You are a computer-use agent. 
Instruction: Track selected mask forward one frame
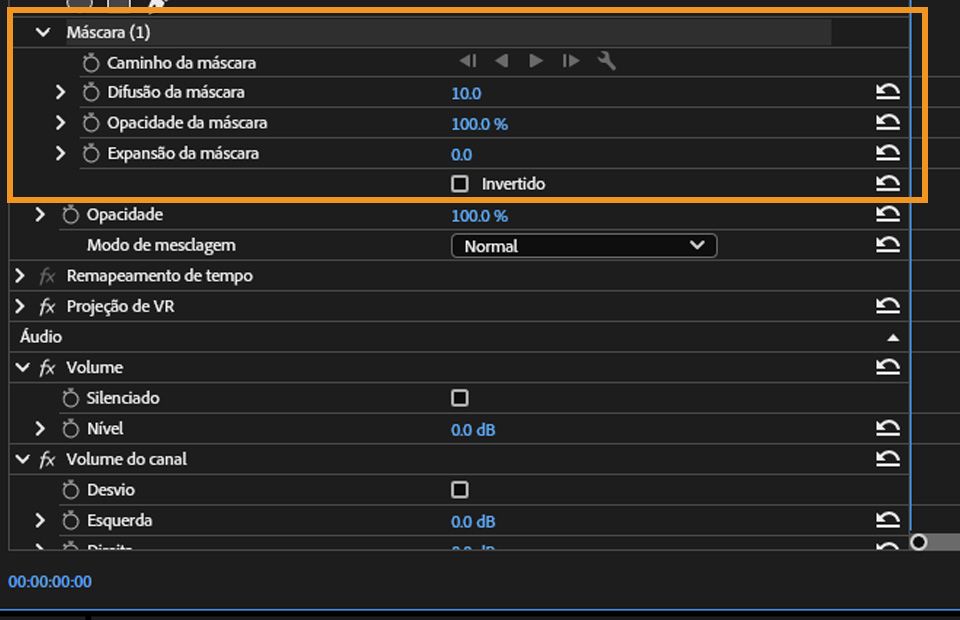pos(571,61)
